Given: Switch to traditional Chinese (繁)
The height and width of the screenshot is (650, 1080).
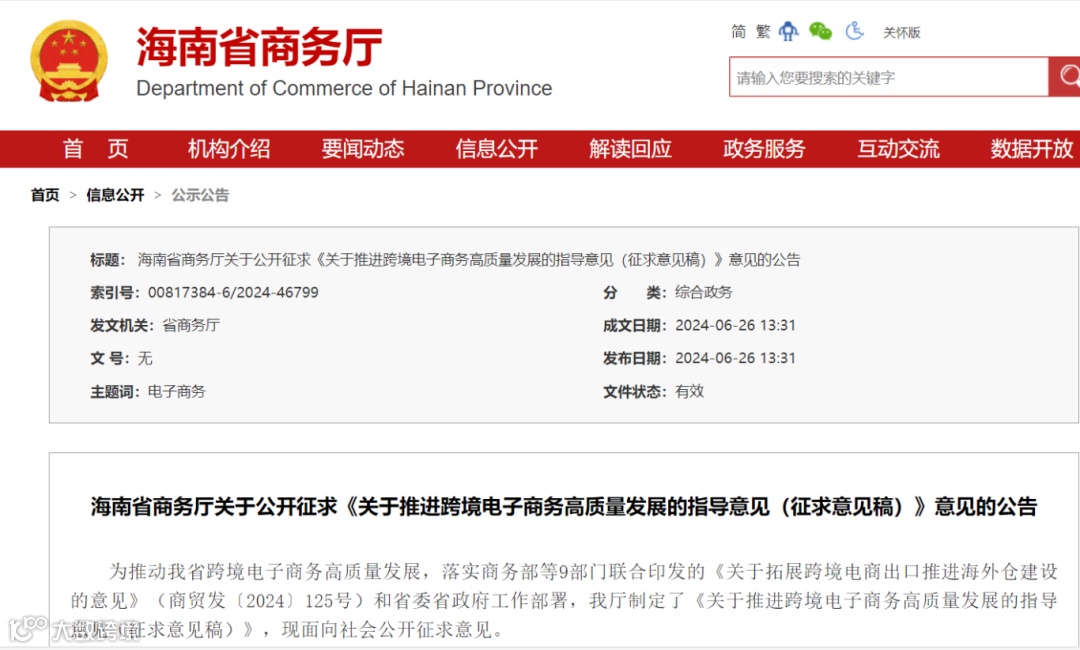Looking at the screenshot, I should pos(762,32).
